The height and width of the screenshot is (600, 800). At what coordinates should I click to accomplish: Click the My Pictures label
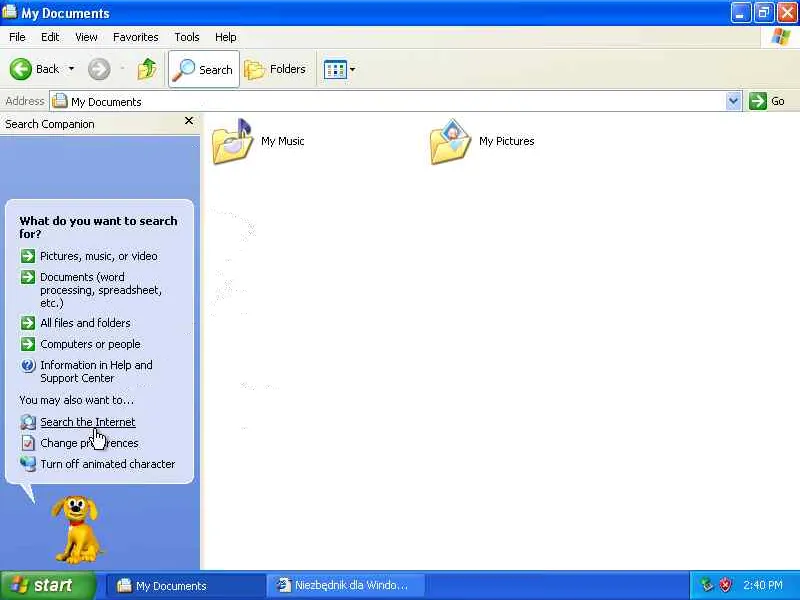coord(507,141)
